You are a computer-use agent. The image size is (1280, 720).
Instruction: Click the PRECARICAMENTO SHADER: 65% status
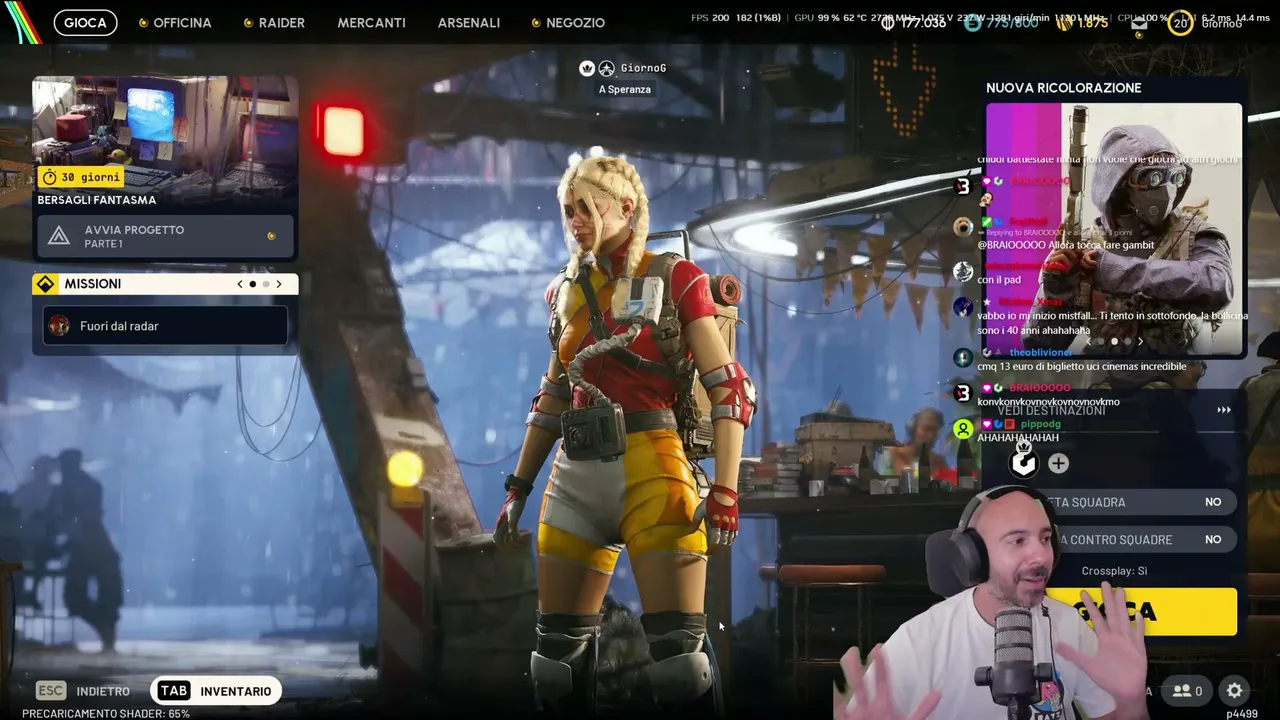coord(106,714)
